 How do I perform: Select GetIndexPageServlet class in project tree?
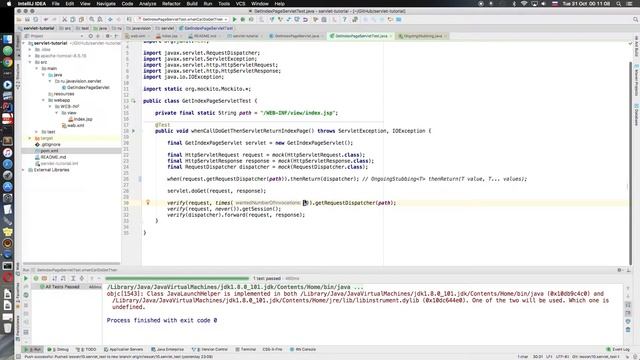pyautogui.click(x=88, y=88)
